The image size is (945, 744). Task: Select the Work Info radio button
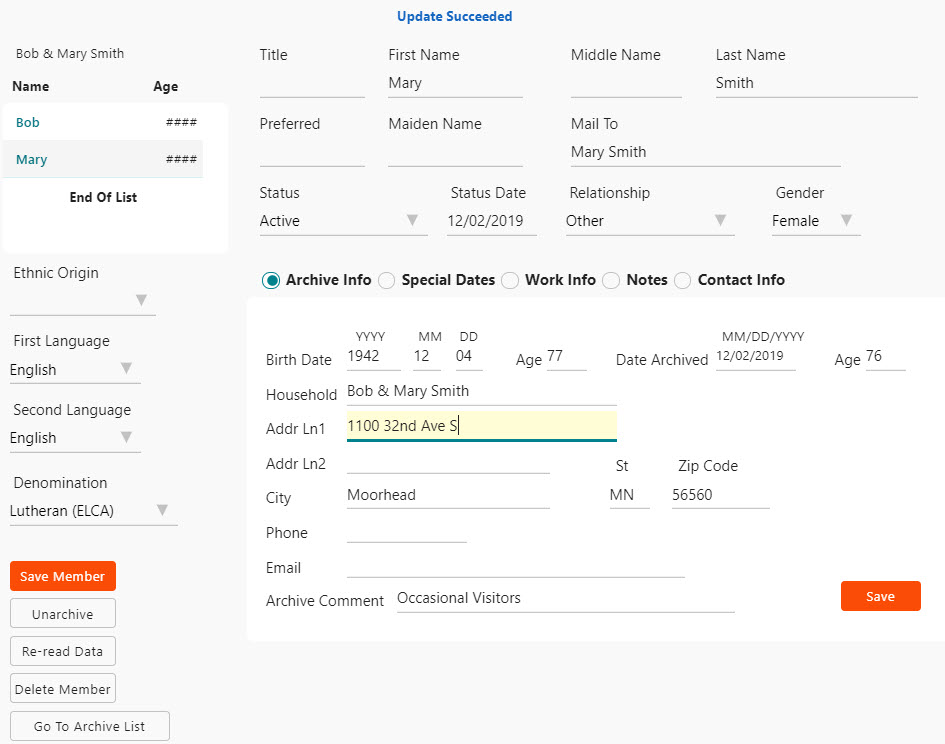pos(510,280)
